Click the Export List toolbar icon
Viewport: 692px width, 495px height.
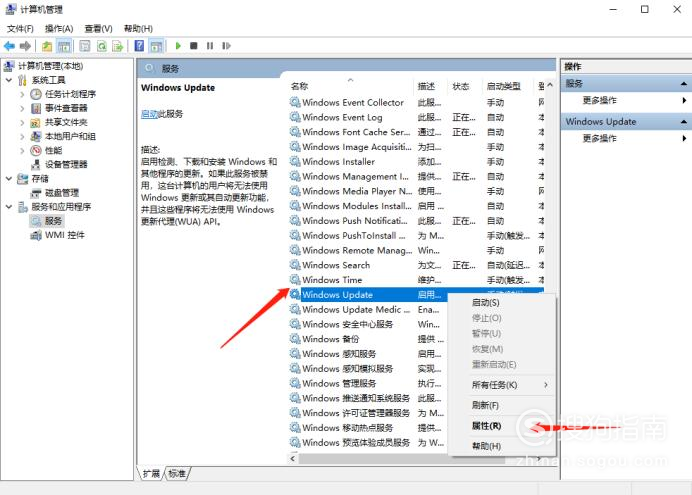118,46
